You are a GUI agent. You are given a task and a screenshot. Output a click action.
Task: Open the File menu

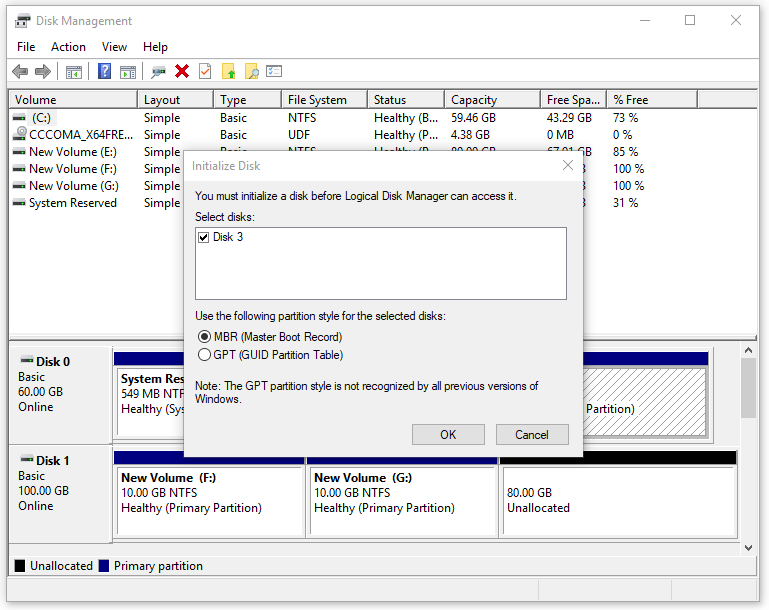point(26,47)
